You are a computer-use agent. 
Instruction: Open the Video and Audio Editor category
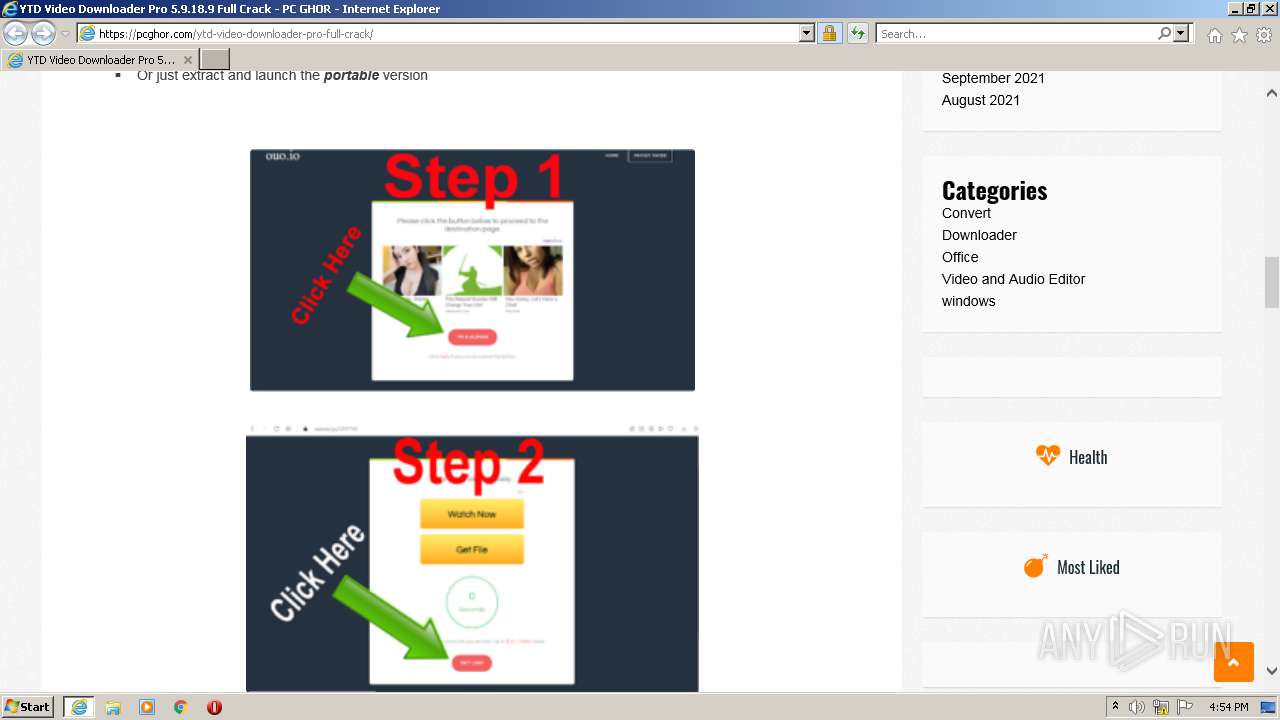click(1013, 279)
